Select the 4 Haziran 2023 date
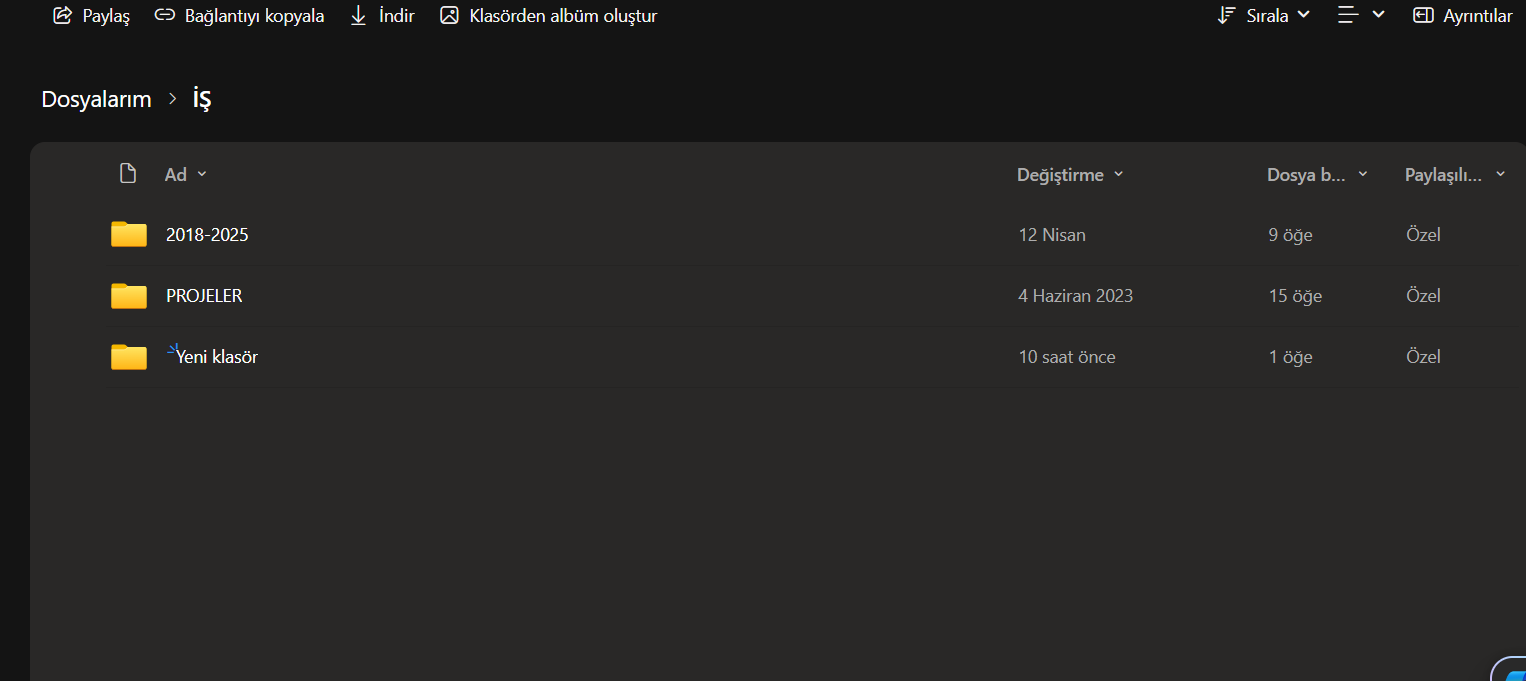 1076,296
